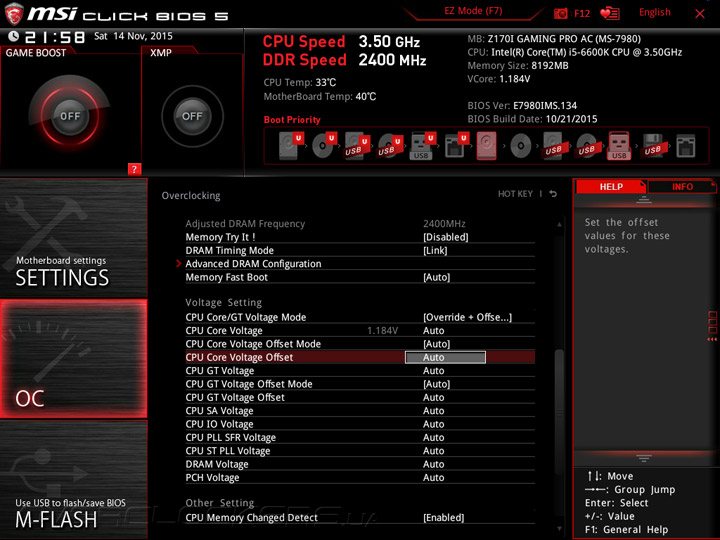Select the highlighted legacy hard disk boot device
The image size is (720, 540).
487,146
